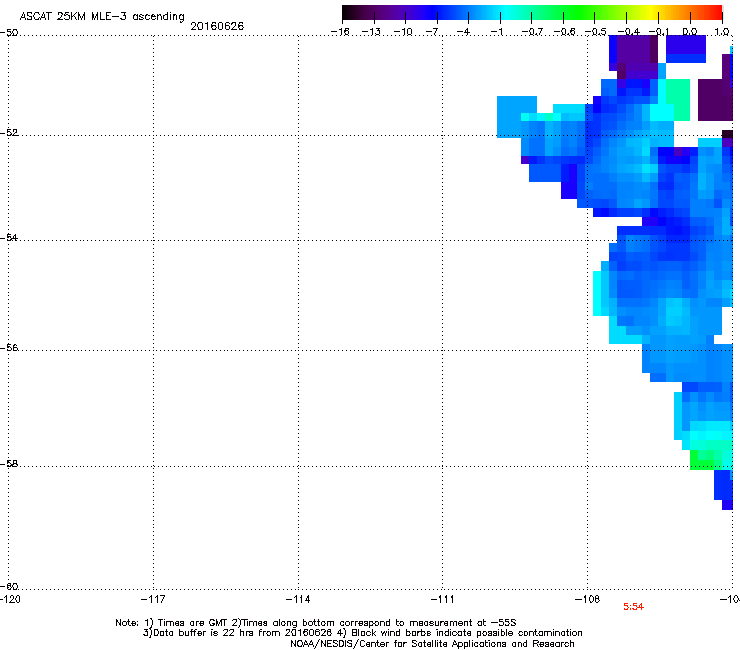The image size is (740, 650).
Task: Click the colorbar label 0.0
Action: pyautogui.click(x=690, y=32)
